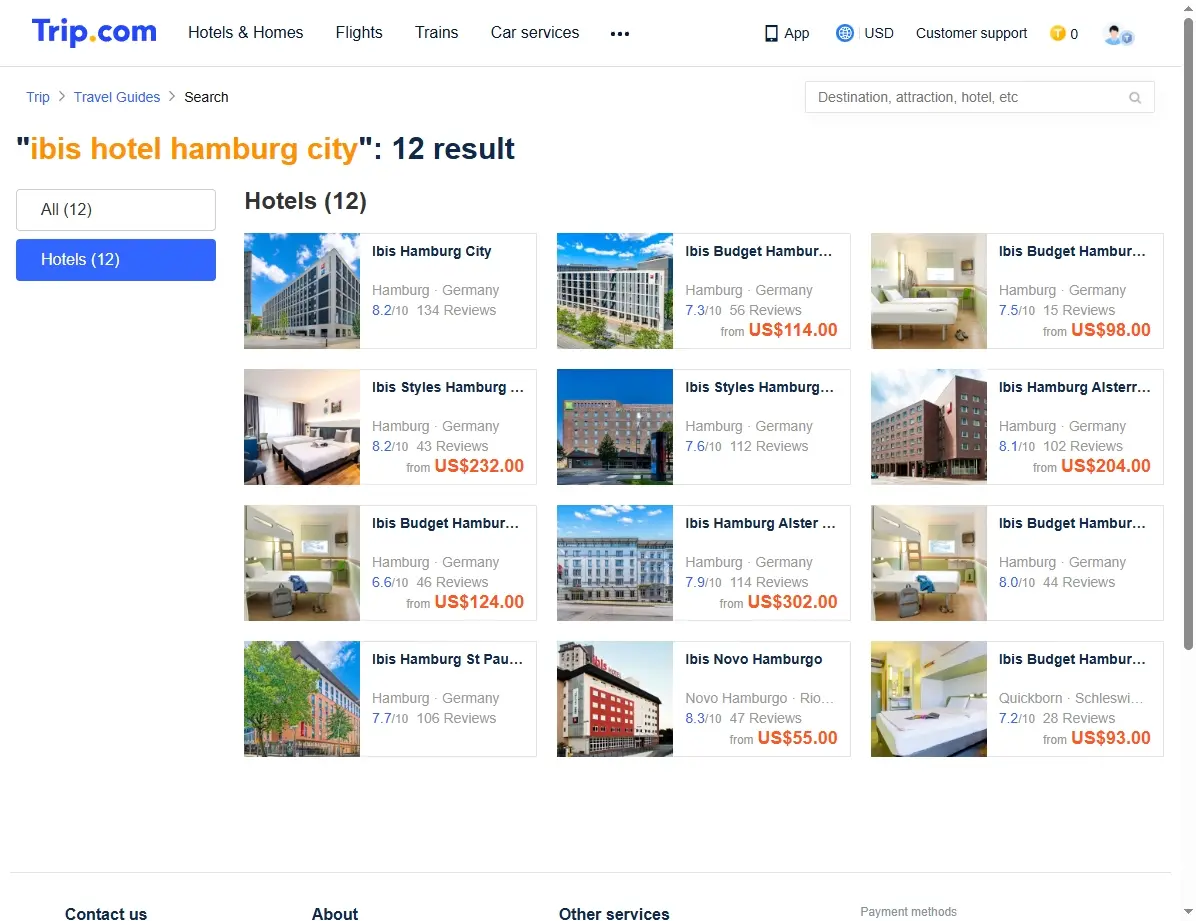Image resolution: width=1196 pixels, height=921 pixels.
Task: Click the 44 Reviews text
Action: point(1079,582)
